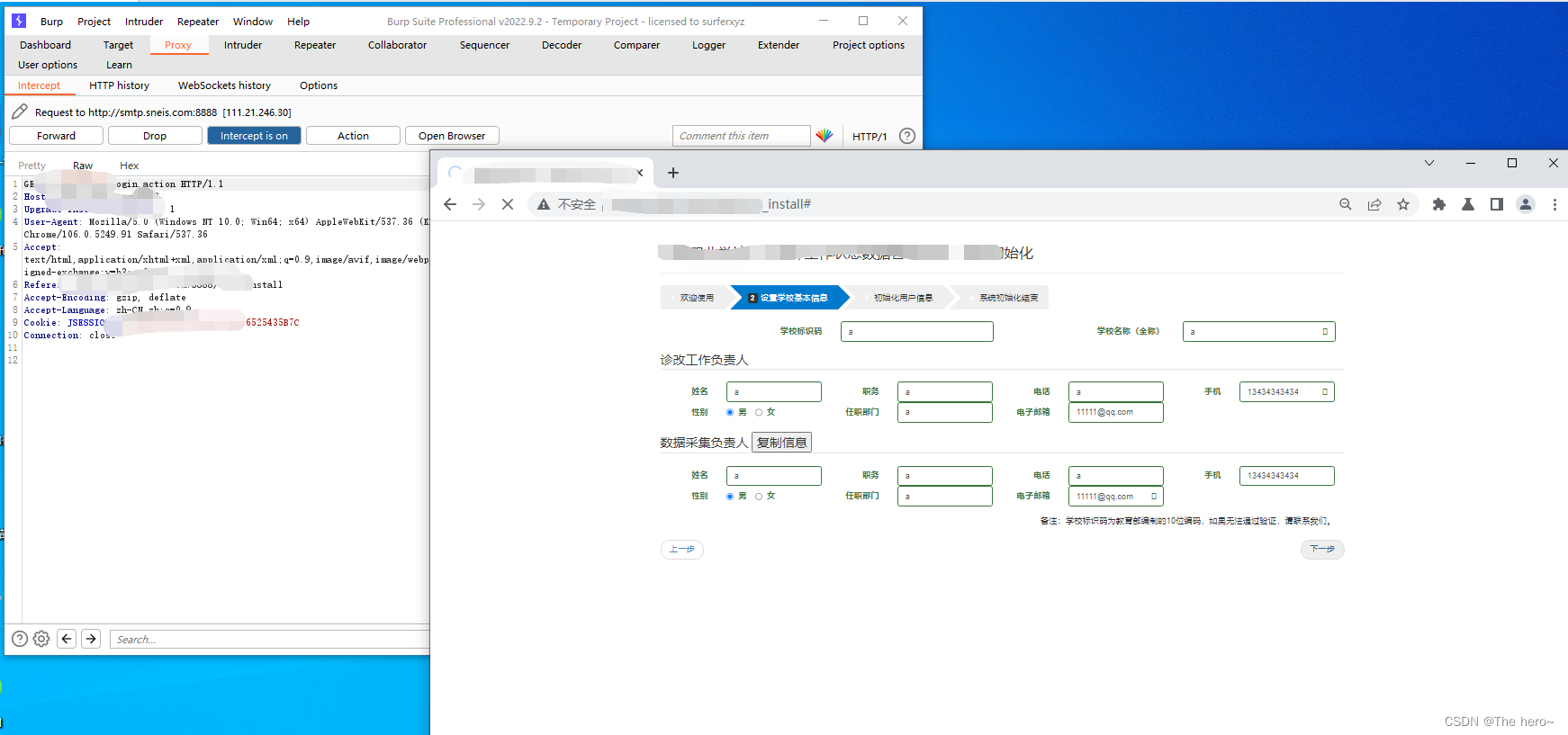Go to the previous search match arrow
This screenshot has width=1568, height=735.
click(x=67, y=639)
